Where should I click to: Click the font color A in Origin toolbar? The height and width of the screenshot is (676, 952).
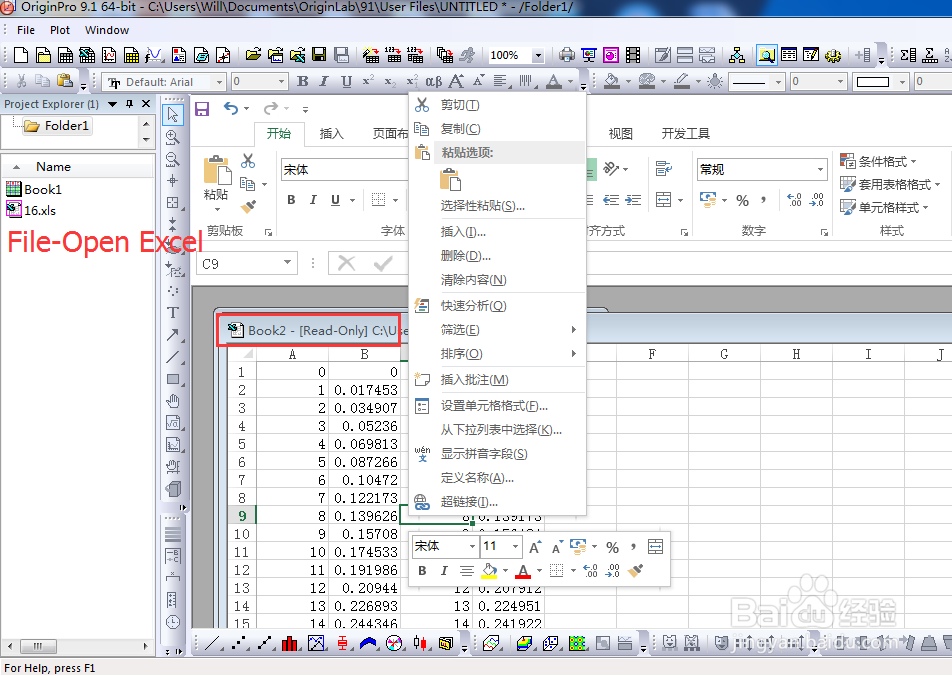click(x=553, y=81)
